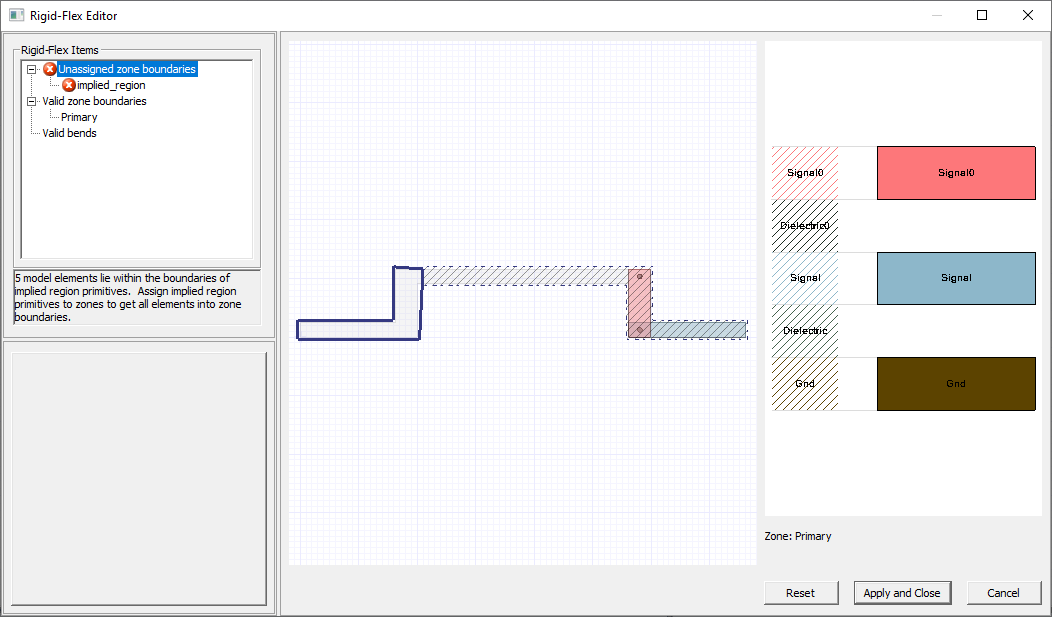
Task: Select the Dielectric0 hatched pattern icon
Action: pos(804,225)
